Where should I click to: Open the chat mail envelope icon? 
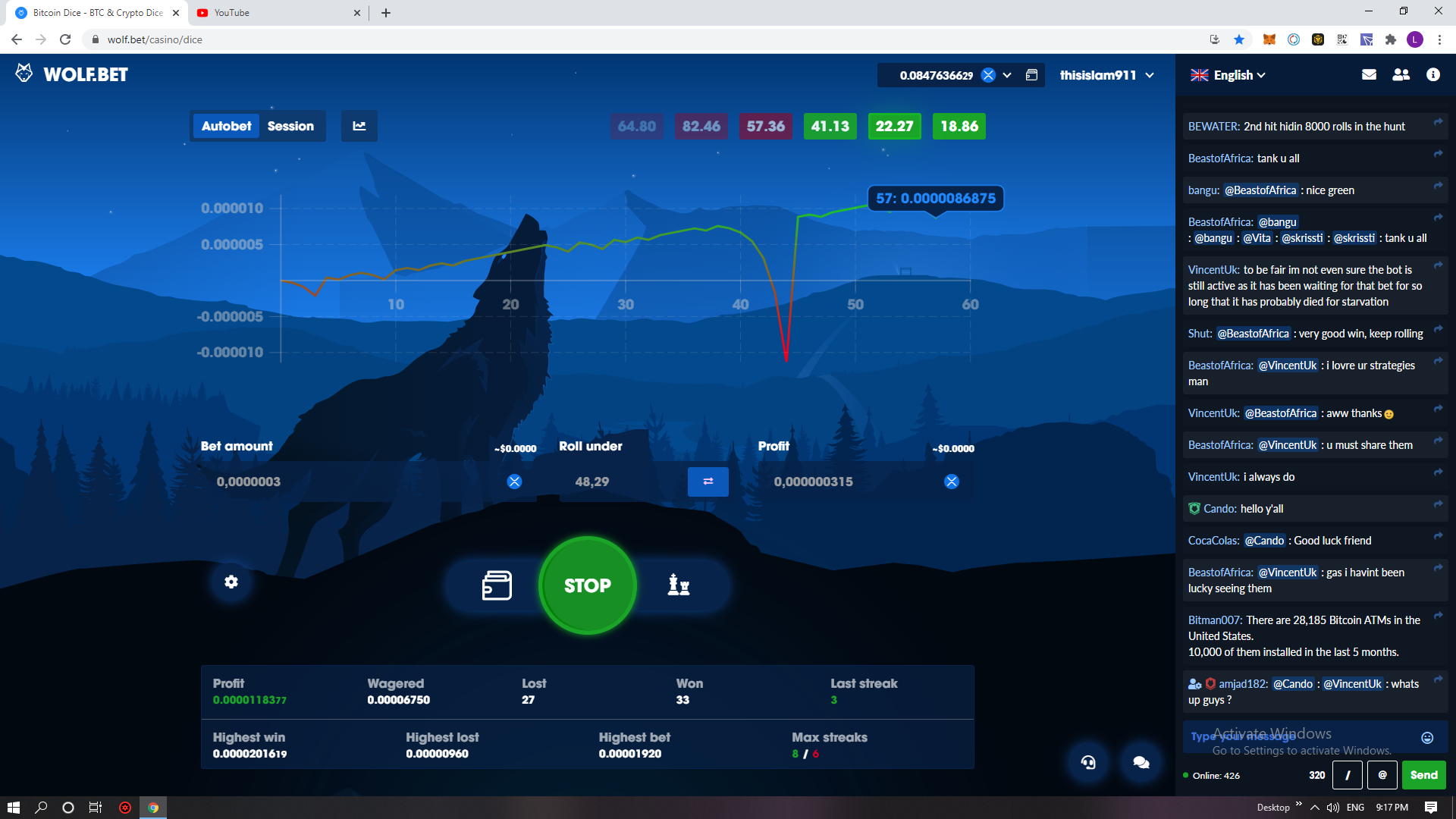[x=1369, y=74]
